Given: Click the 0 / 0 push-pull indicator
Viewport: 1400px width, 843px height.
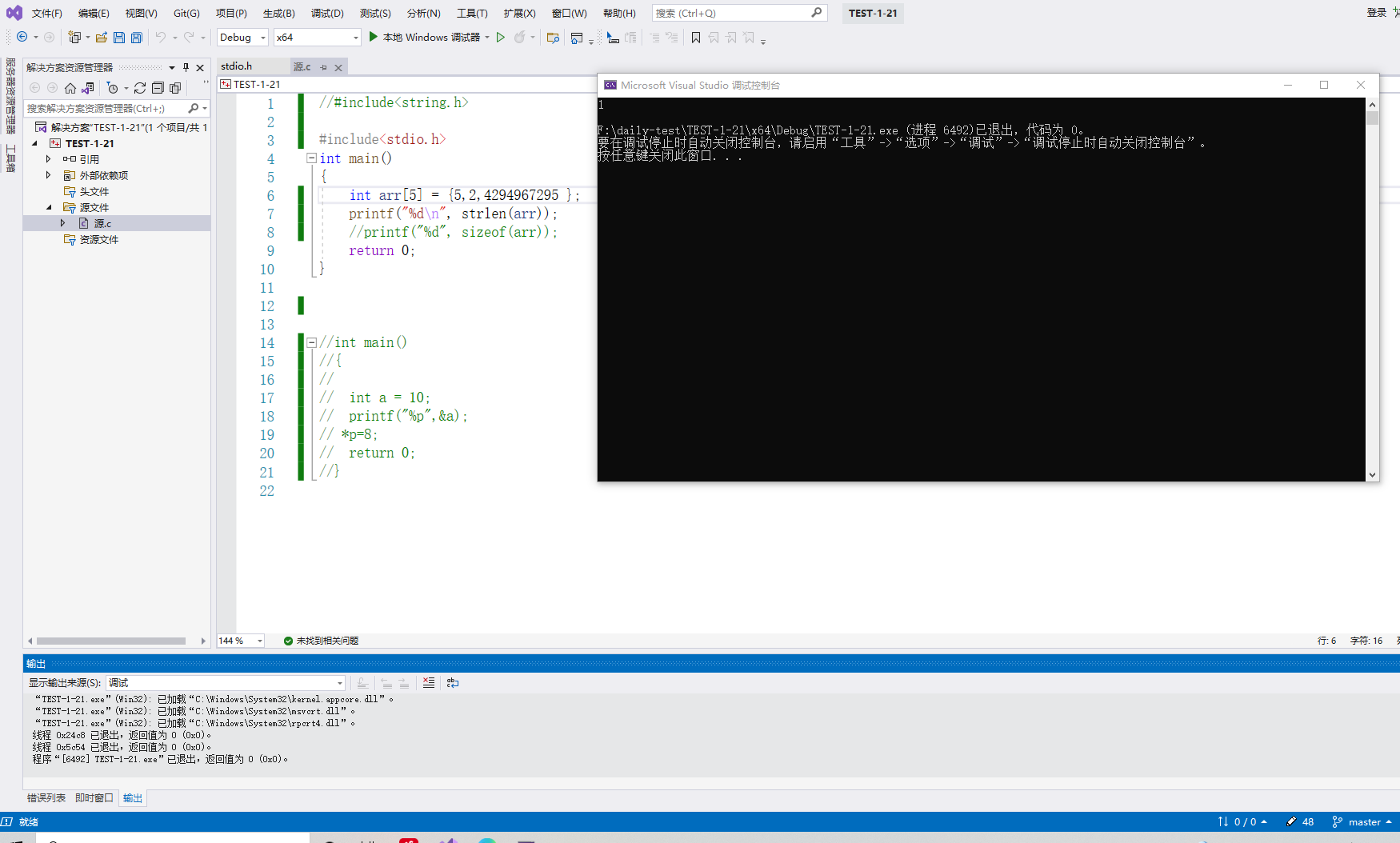Looking at the screenshot, I should [1242, 821].
